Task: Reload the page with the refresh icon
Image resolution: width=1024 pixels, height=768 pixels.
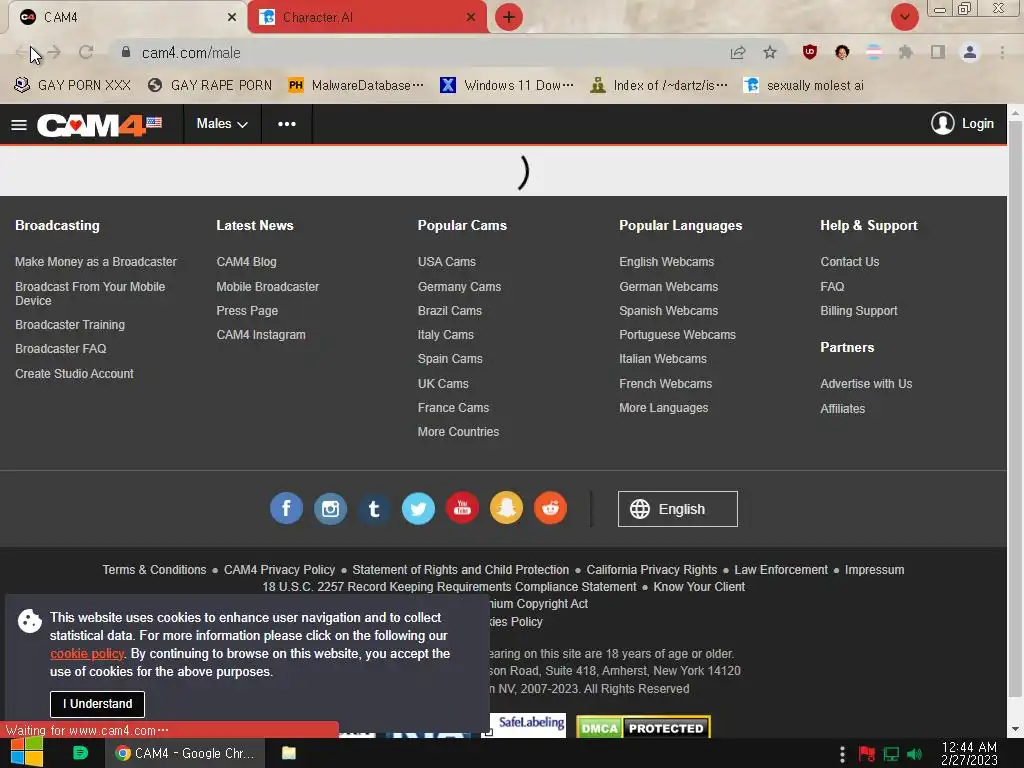Action: [x=86, y=52]
